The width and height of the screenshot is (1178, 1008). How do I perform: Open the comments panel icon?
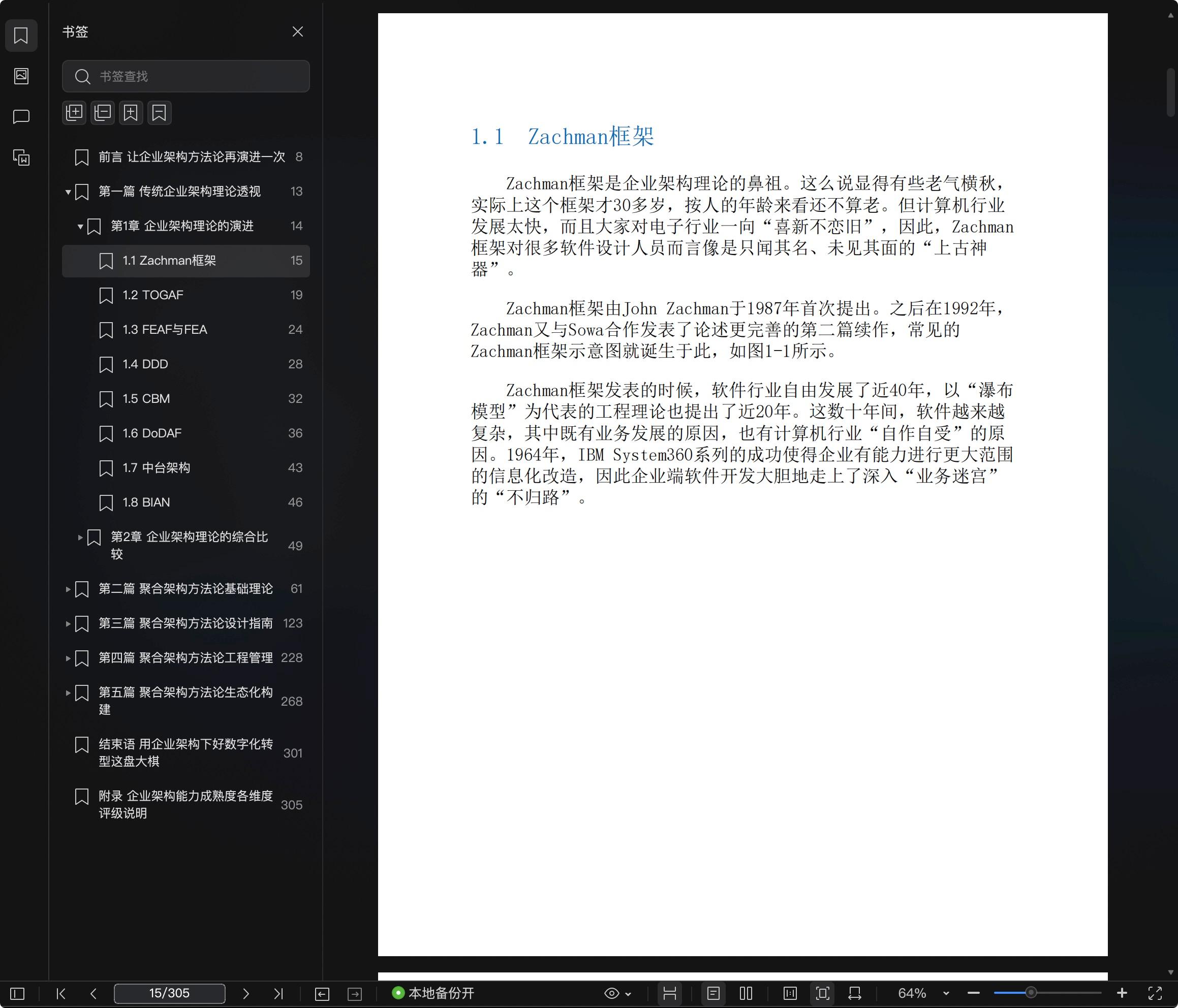click(x=21, y=116)
